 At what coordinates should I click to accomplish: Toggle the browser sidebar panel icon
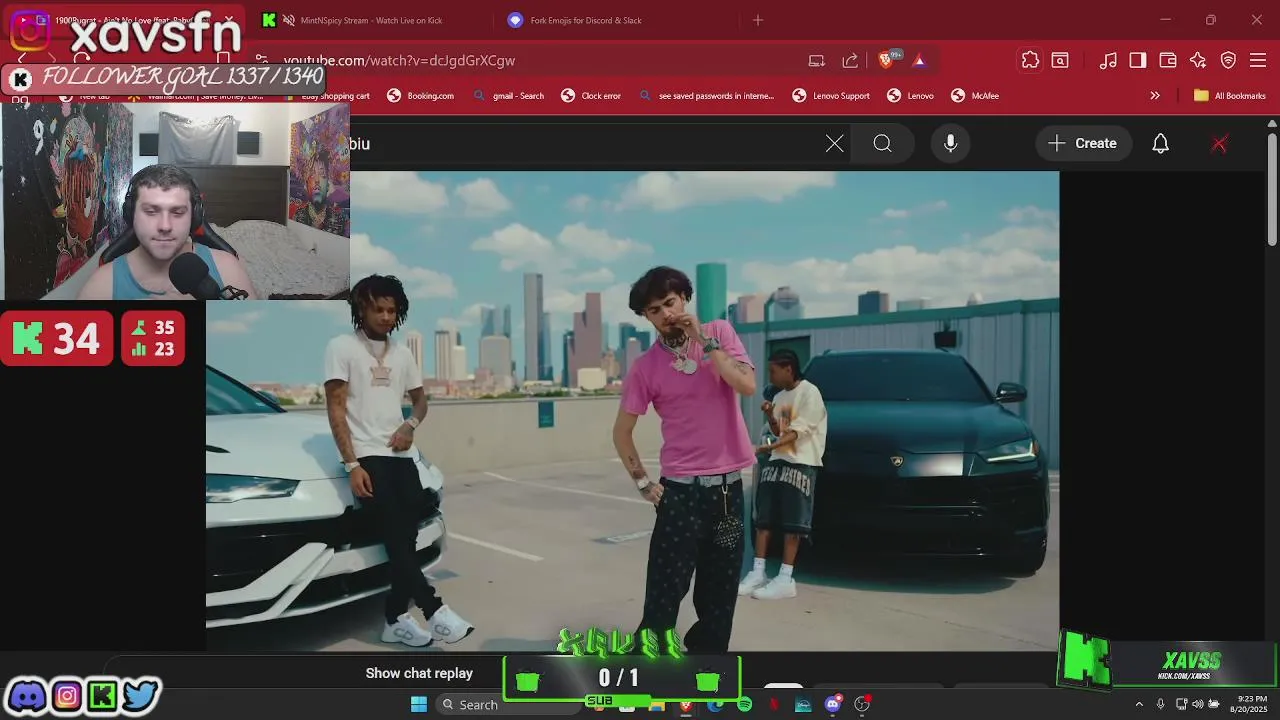(x=1138, y=60)
